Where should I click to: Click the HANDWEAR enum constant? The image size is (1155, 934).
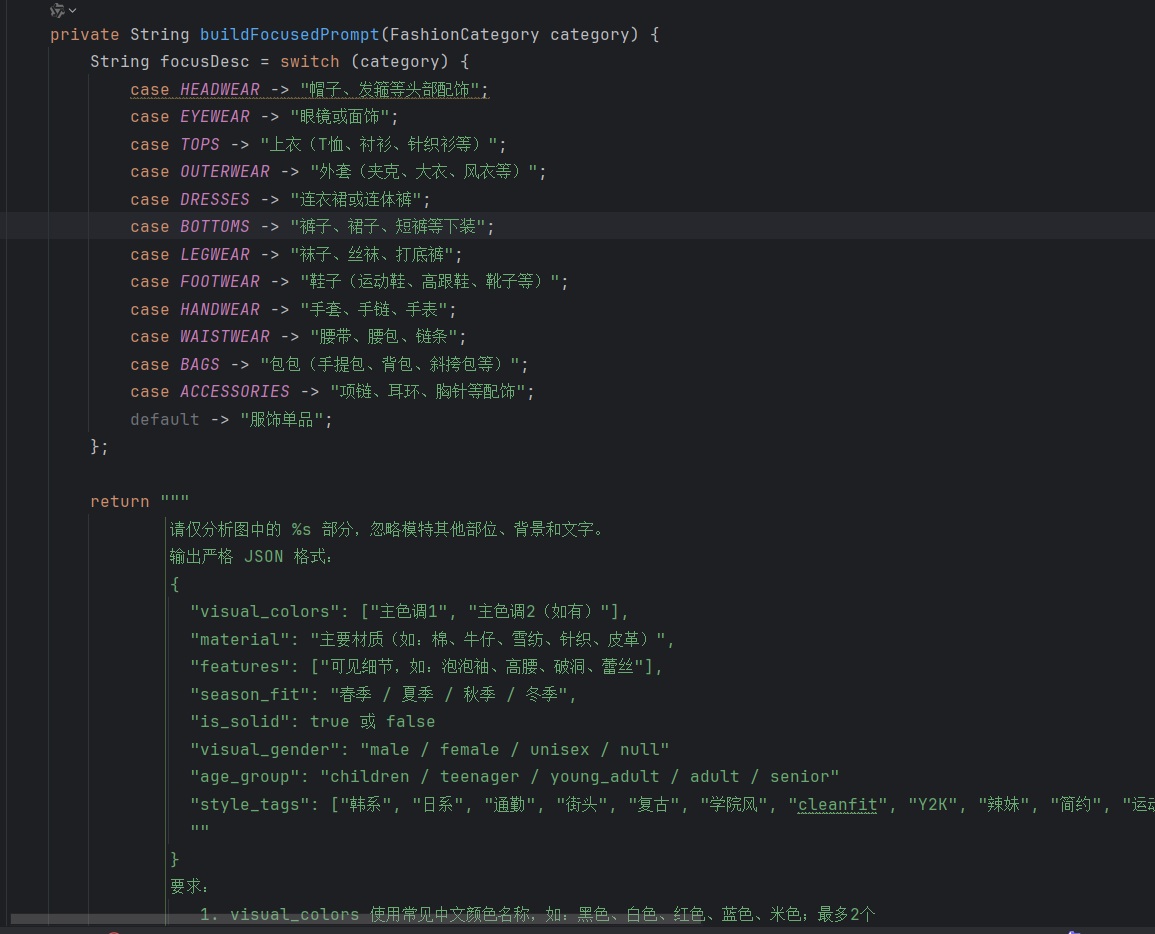220,309
